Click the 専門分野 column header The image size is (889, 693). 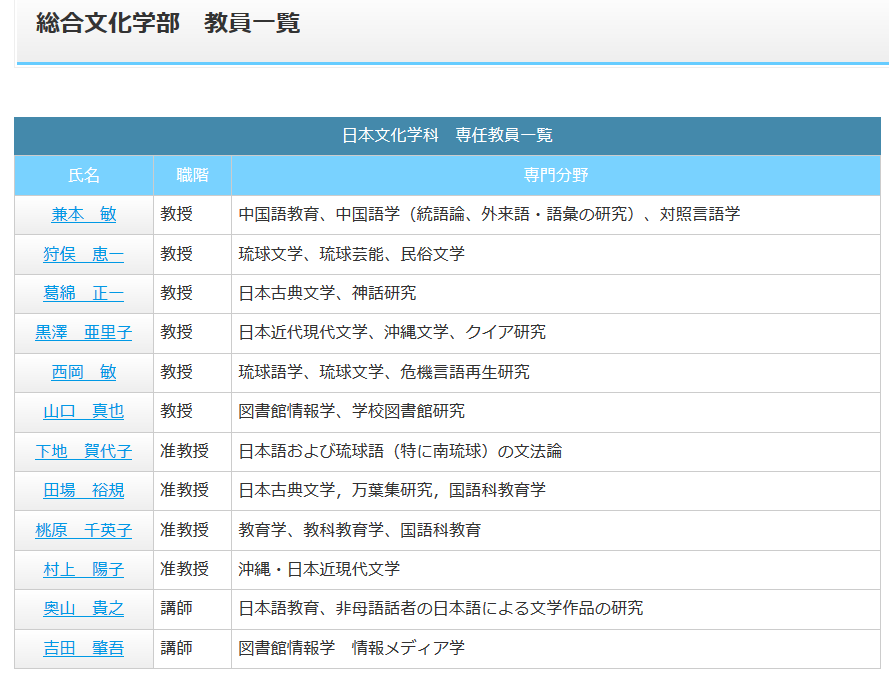point(556,176)
